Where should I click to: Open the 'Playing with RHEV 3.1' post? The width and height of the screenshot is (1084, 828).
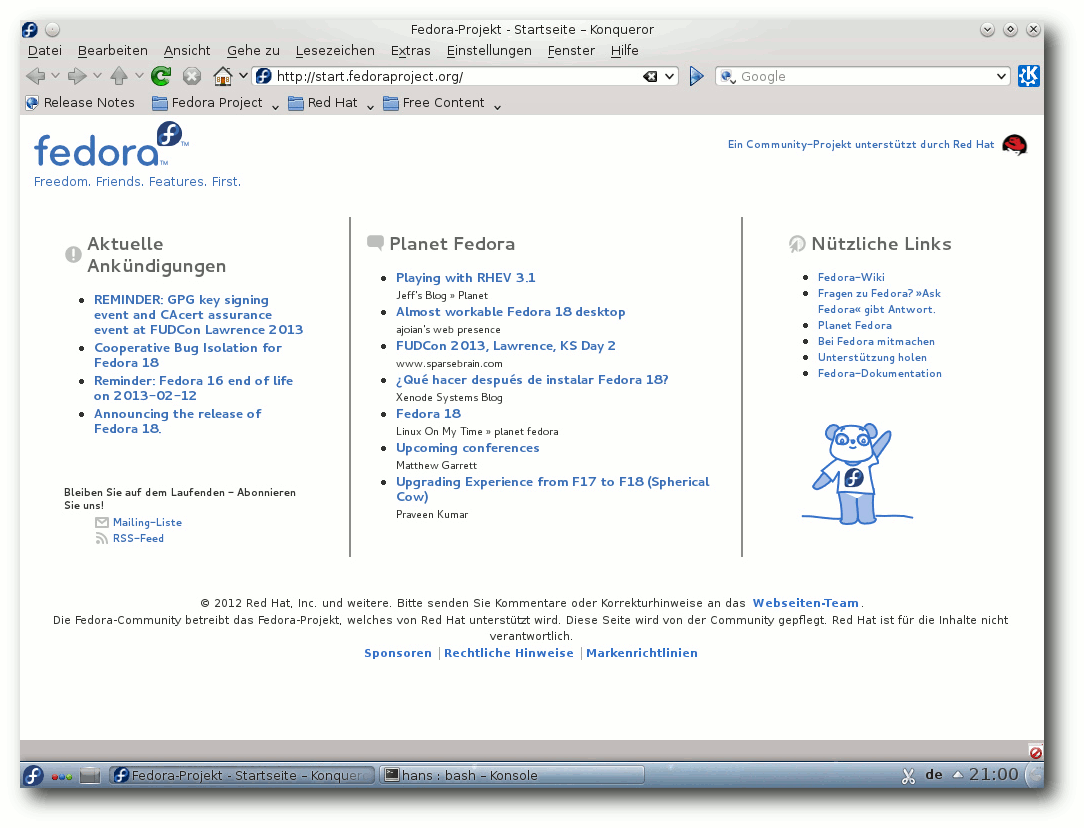click(465, 278)
